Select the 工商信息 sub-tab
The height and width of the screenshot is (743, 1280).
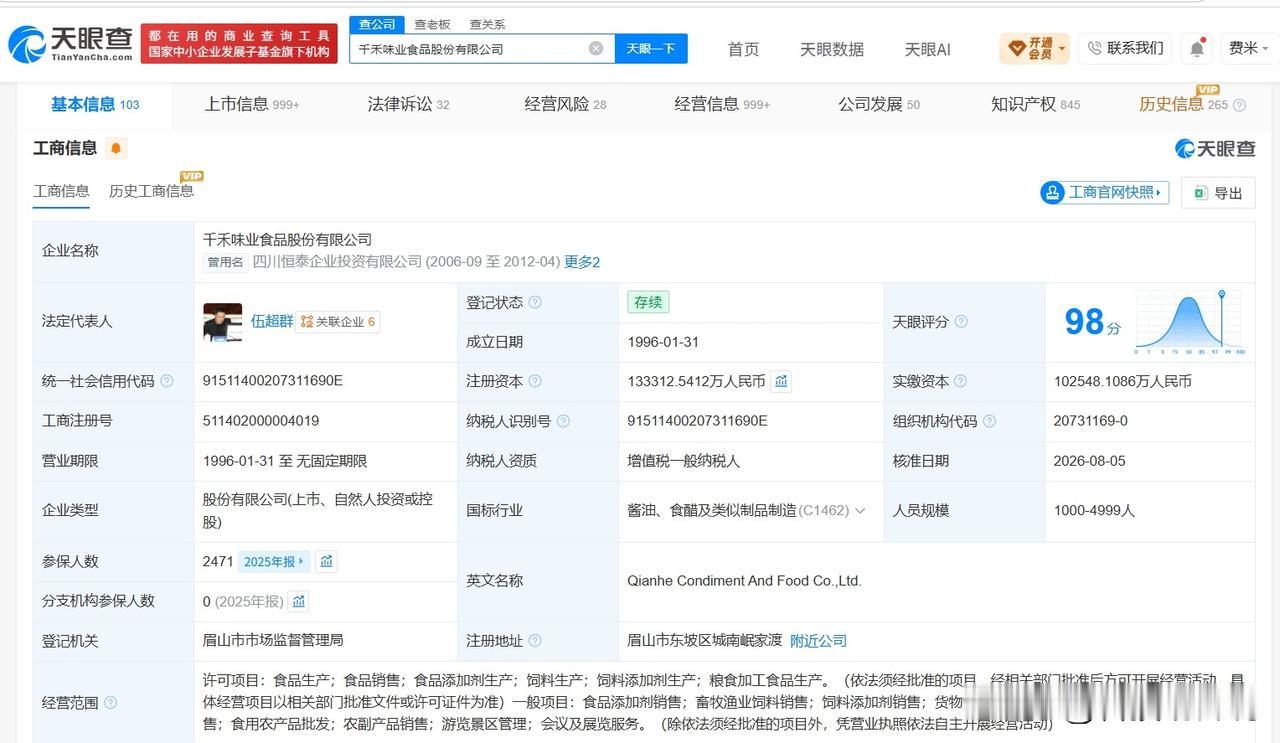[x=61, y=191]
